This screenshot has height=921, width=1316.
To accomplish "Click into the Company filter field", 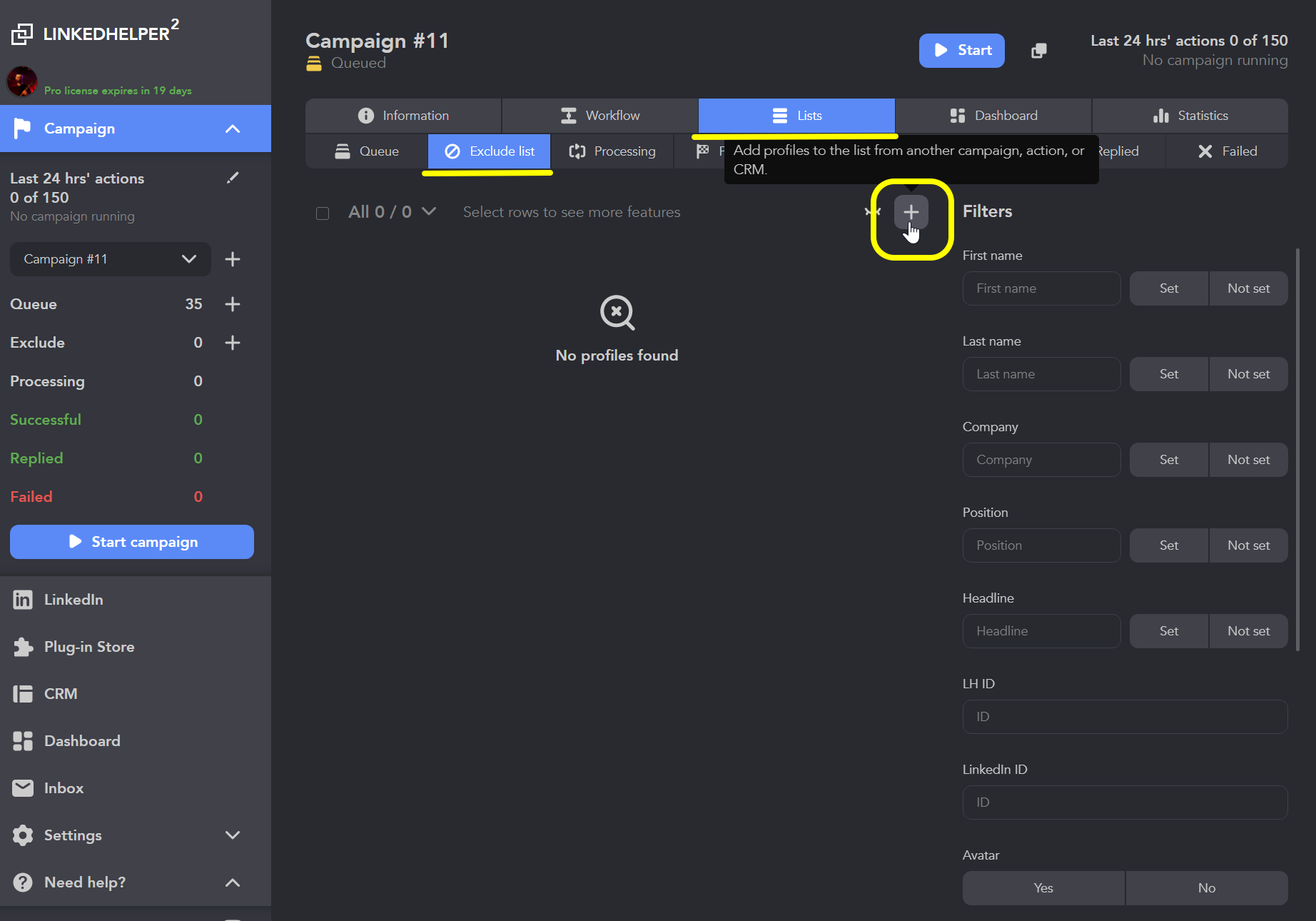I will 1041,460.
